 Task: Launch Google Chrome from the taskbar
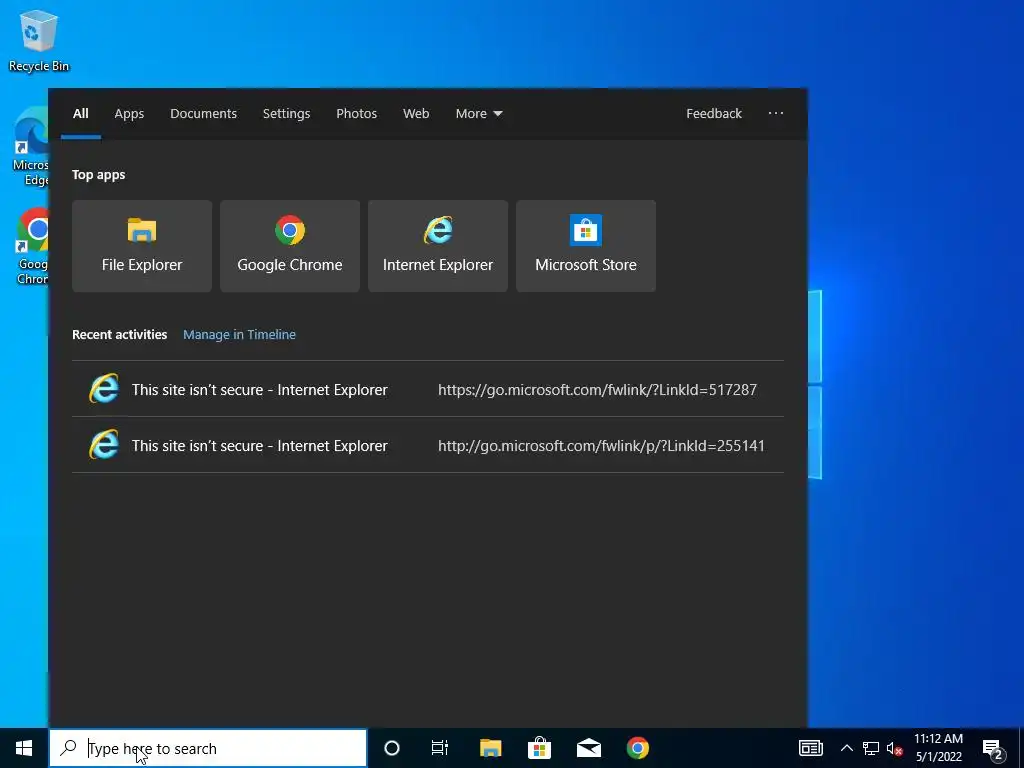point(638,748)
